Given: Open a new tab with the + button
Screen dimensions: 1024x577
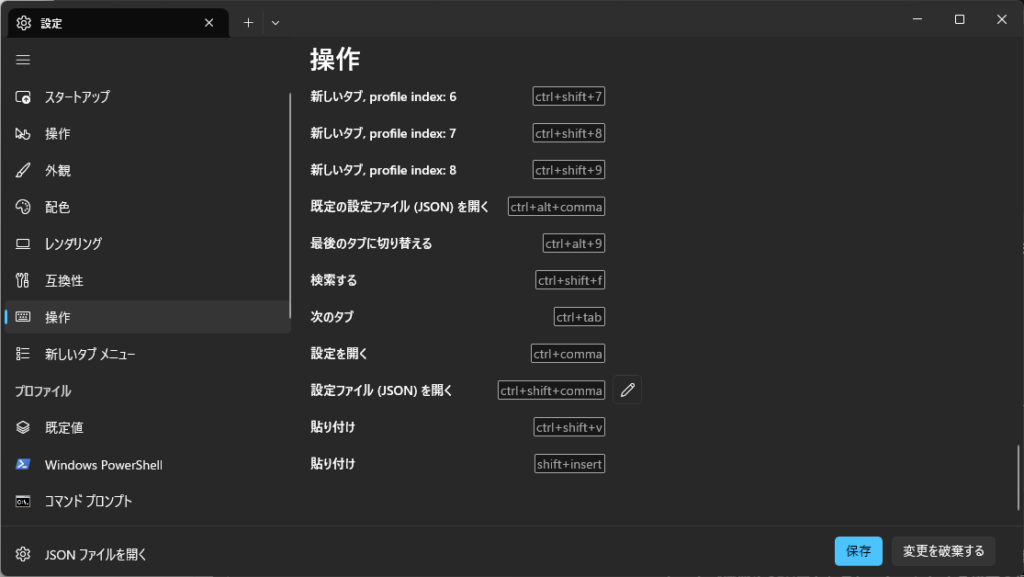Looking at the screenshot, I should point(248,22).
